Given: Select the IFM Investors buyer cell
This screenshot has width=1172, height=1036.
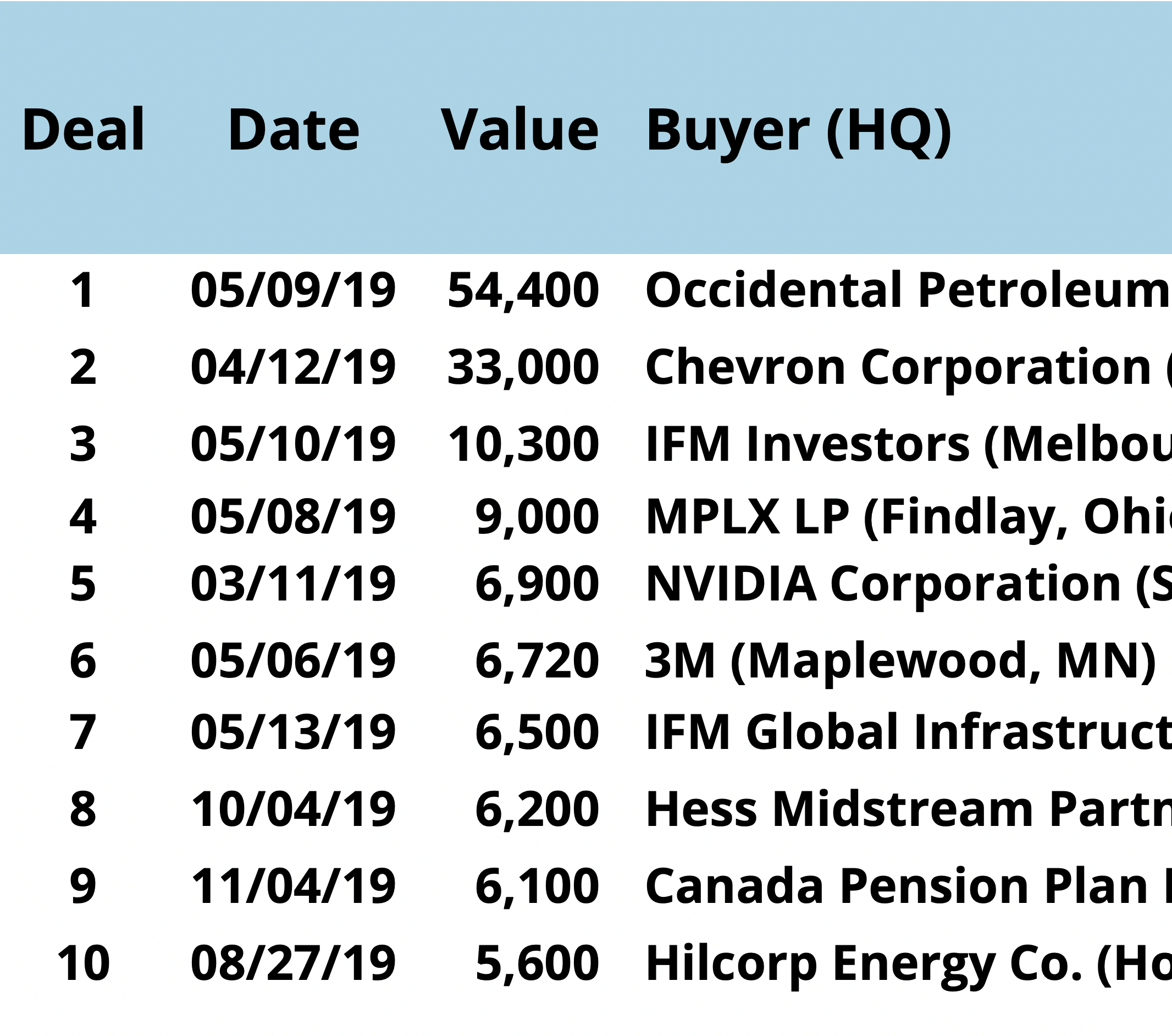Looking at the screenshot, I should tap(907, 444).
